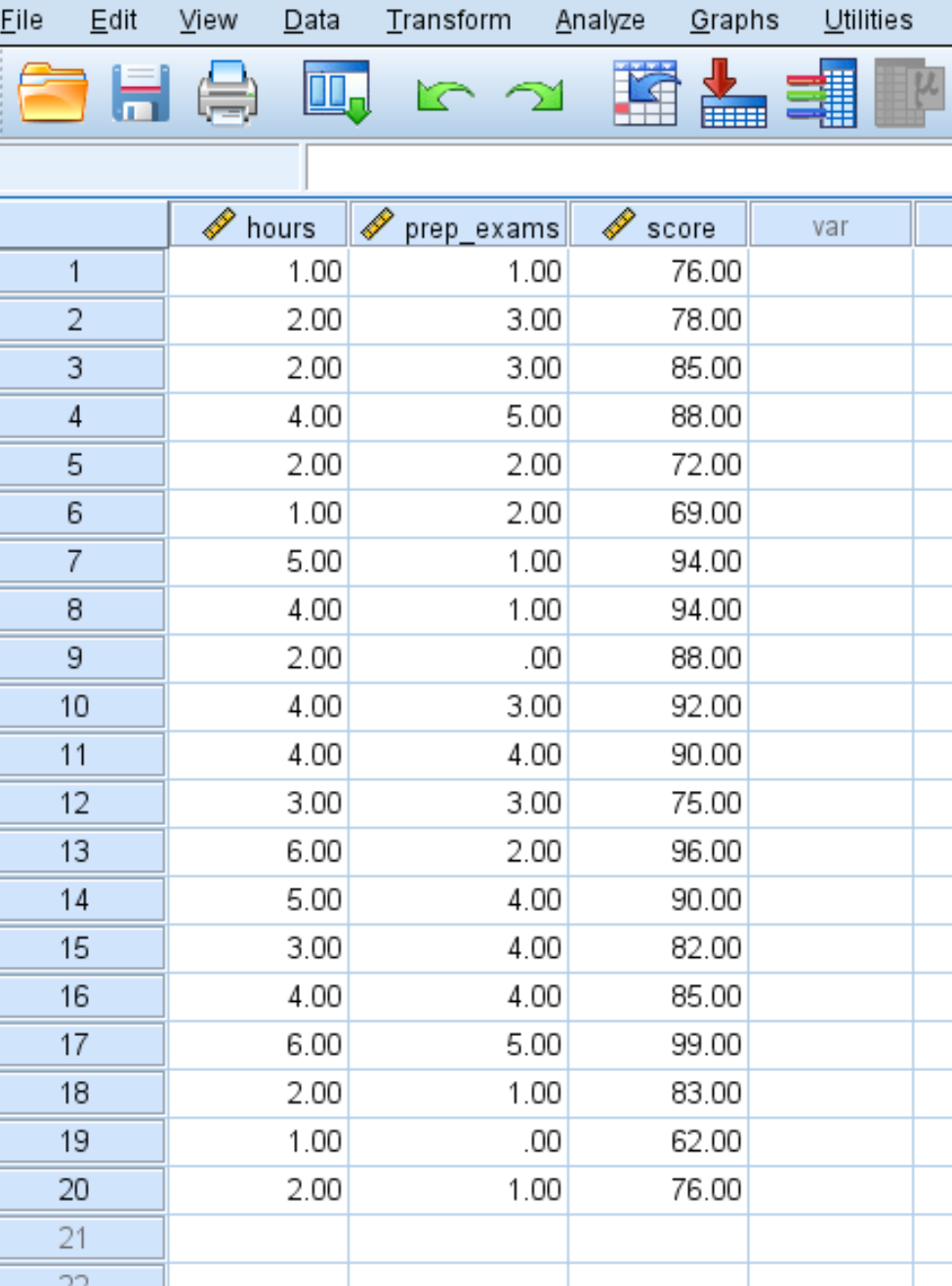The image size is (952, 1286).
Task: Select the prep_exams column header
Action: tap(459, 226)
